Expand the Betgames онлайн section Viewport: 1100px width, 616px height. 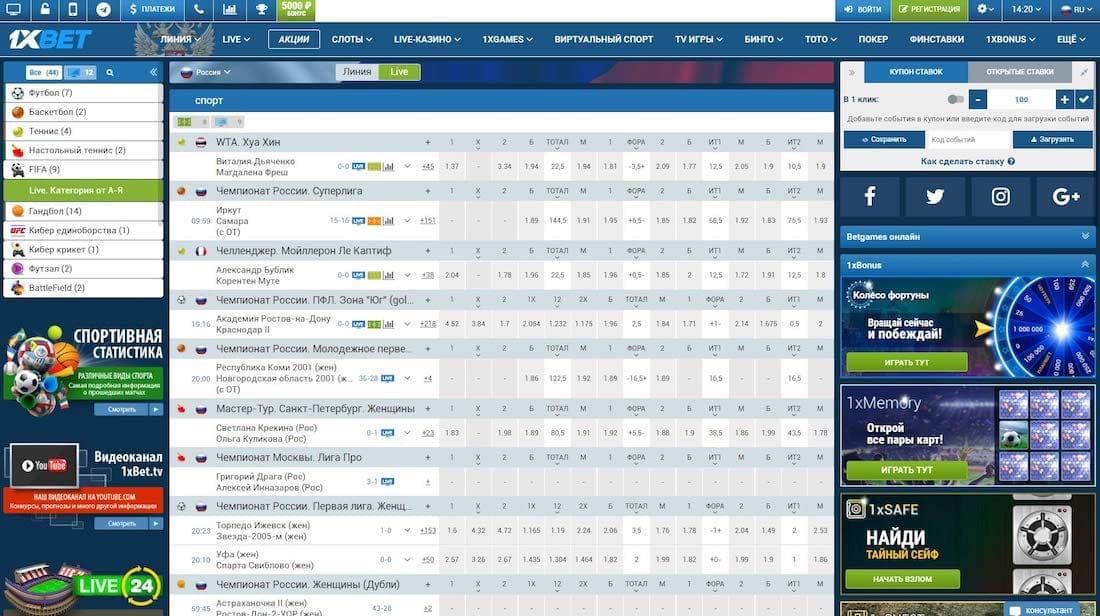point(967,236)
